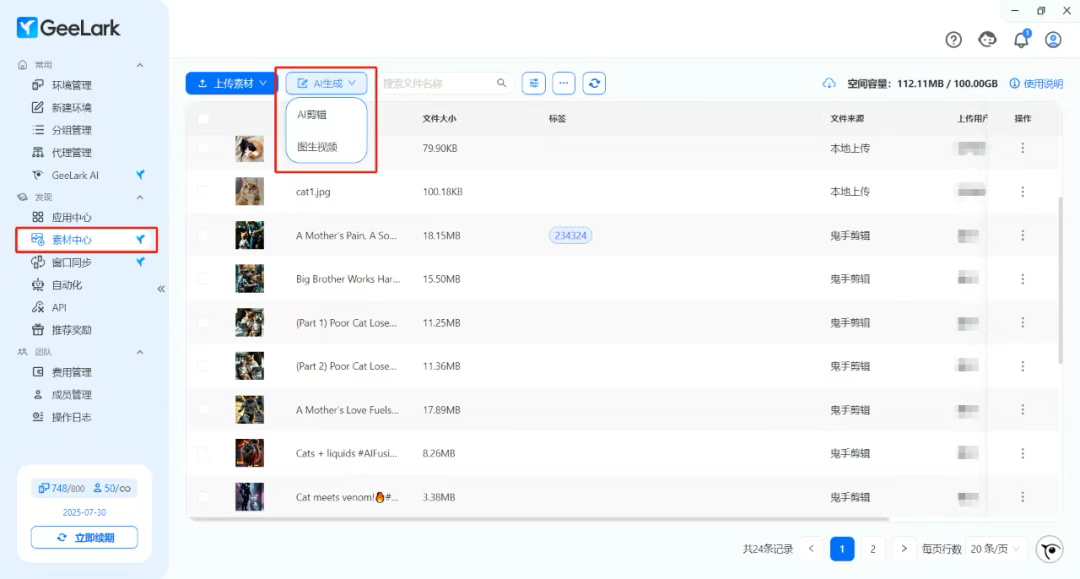This screenshot has width=1080, height=579.
Task: Open the 使用说明 instructions link
Action: 1037,84
